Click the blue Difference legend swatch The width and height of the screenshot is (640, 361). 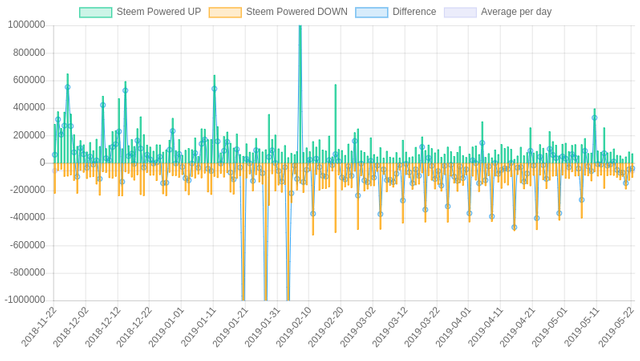[371, 12]
